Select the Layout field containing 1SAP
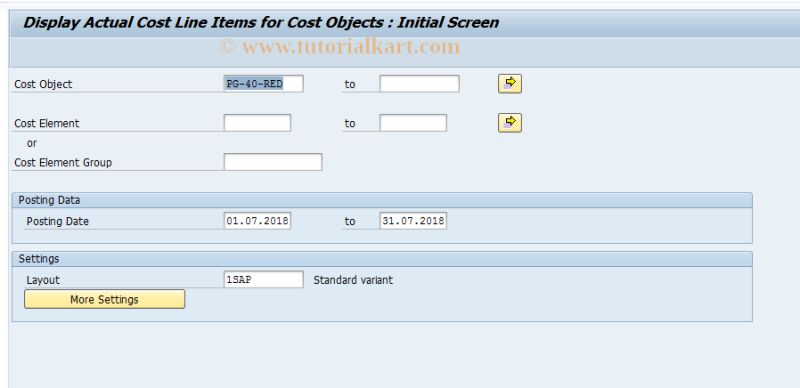This screenshot has height=388, width=800. 263,280
